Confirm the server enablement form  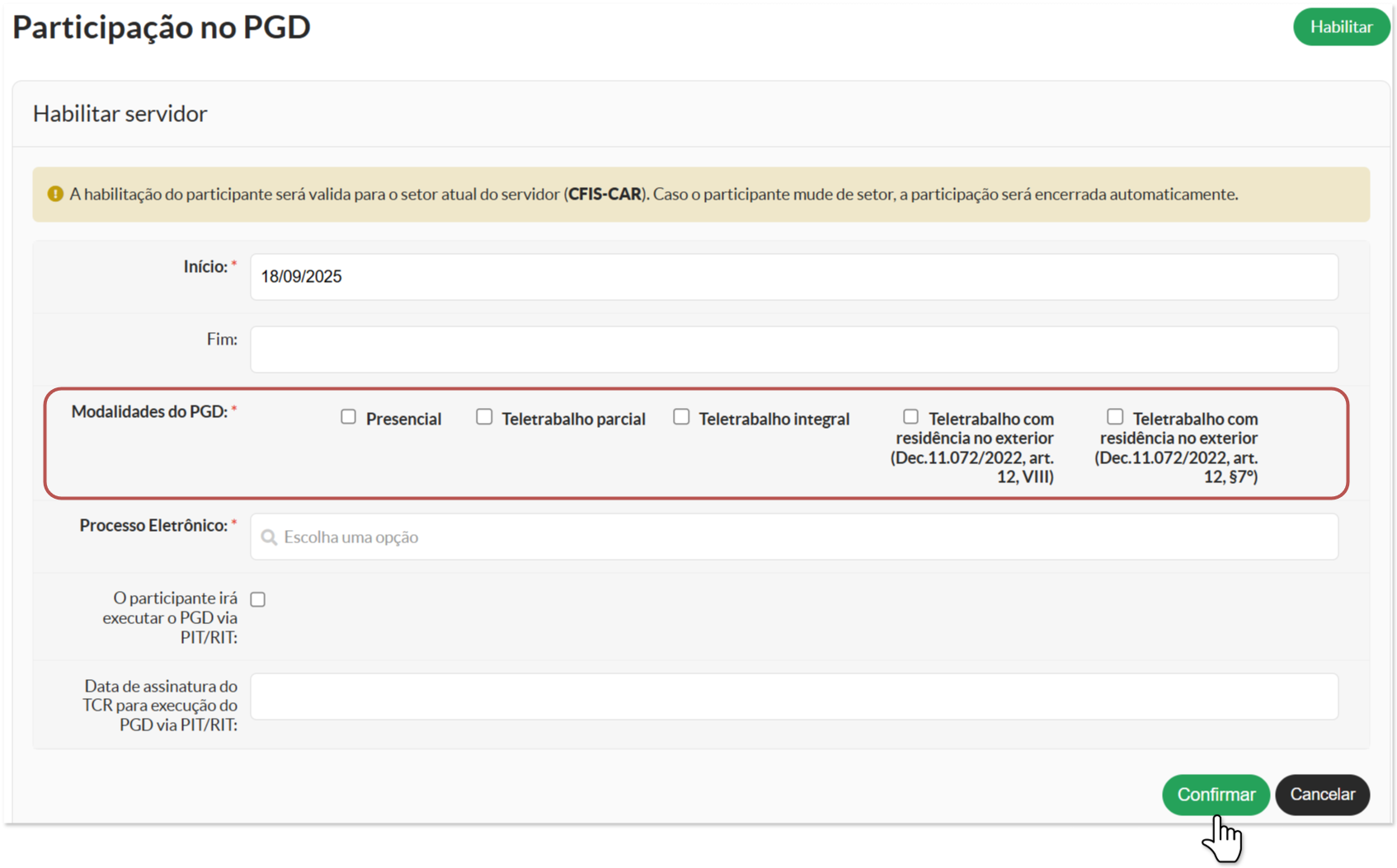point(1216,795)
